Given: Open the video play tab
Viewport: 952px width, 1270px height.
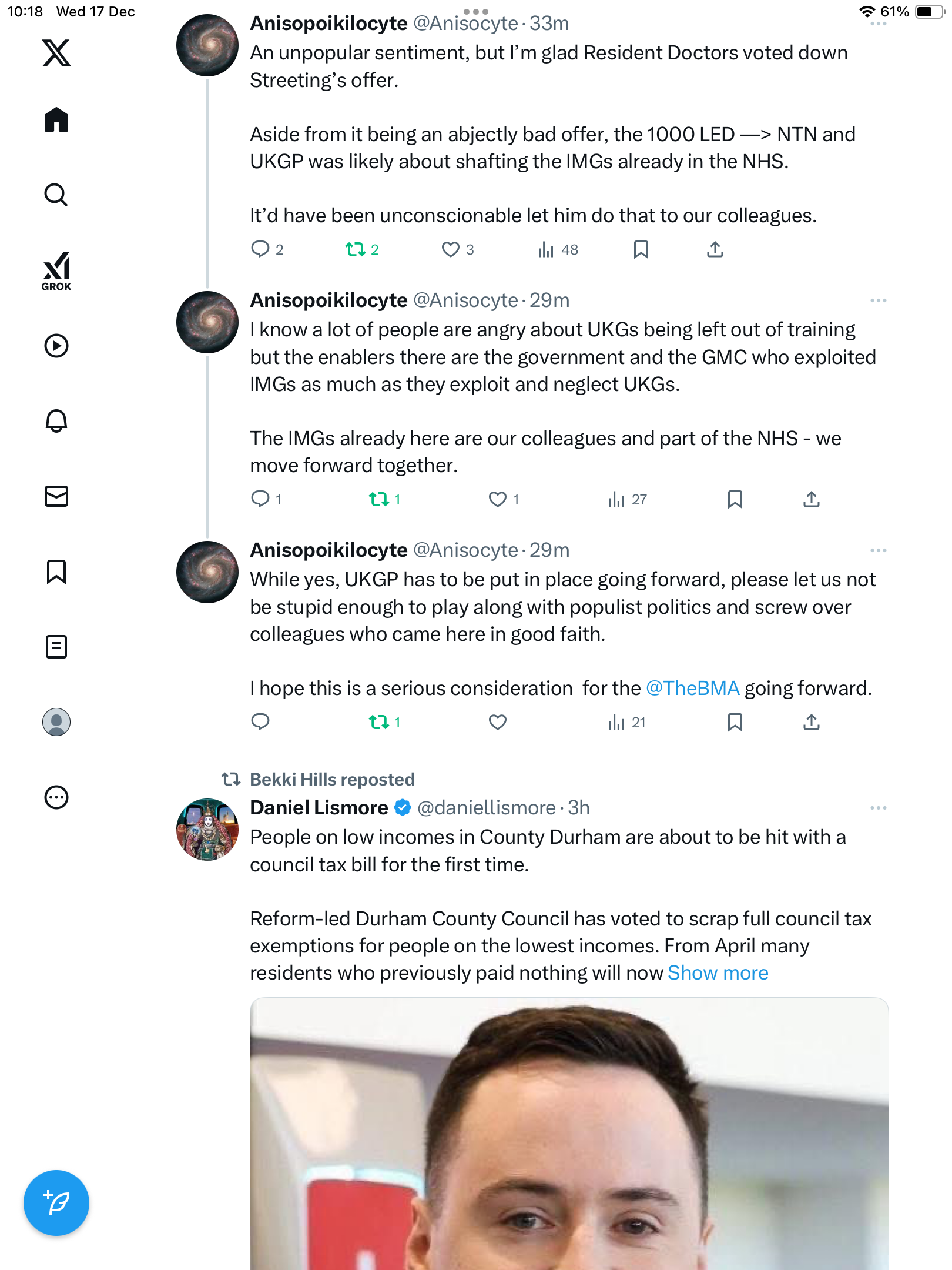Looking at the screenshot, I should 56,346.
